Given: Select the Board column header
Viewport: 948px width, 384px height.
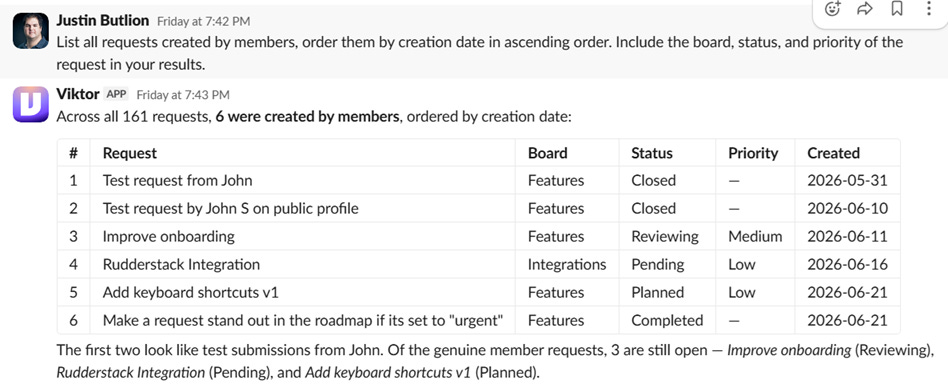Looking at the screenshot, I should [x=548, y=153].
